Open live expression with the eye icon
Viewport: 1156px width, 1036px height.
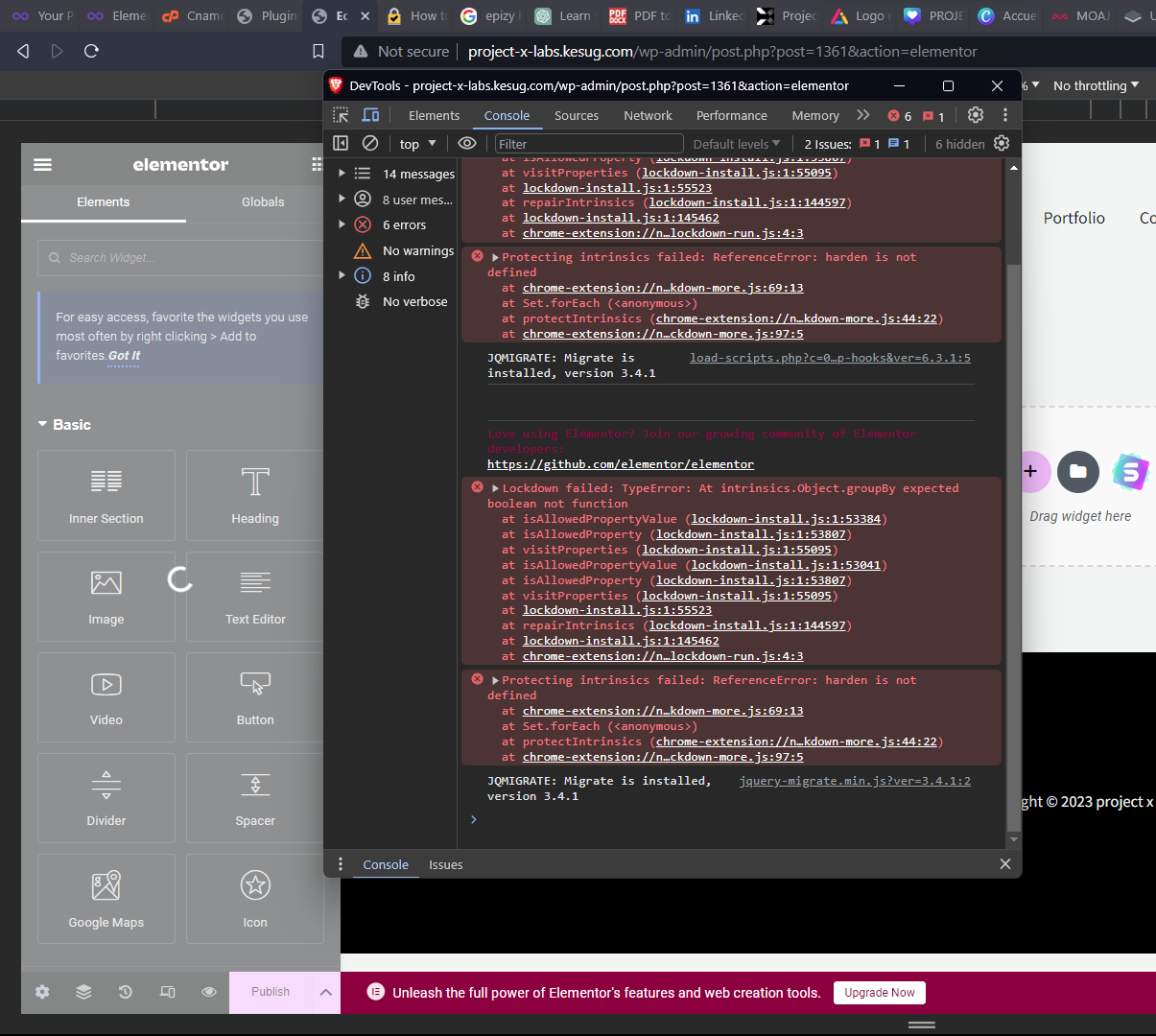tap(467, 143)
